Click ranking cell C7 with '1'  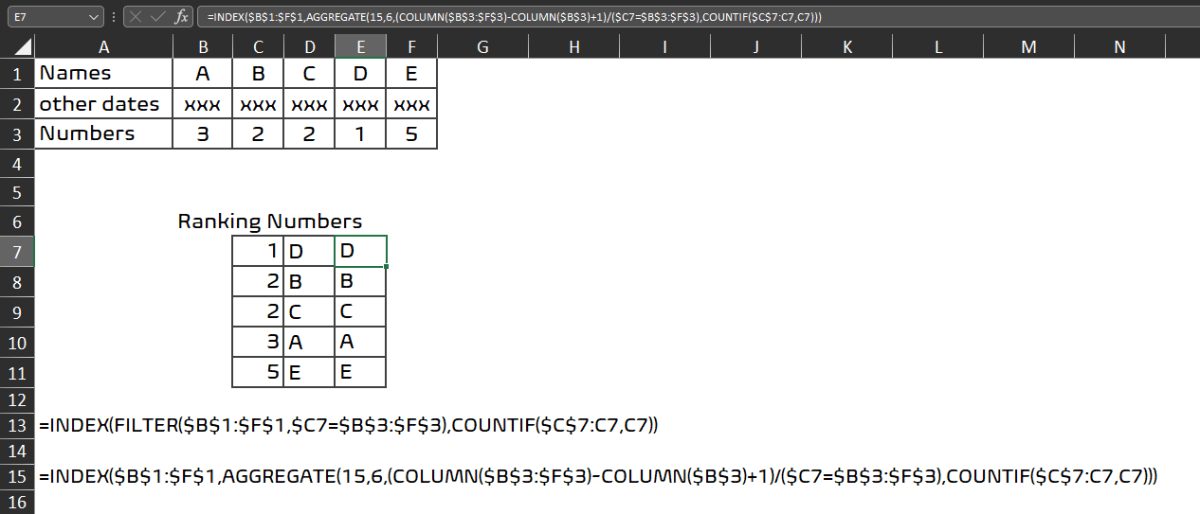tap(258, 251)
